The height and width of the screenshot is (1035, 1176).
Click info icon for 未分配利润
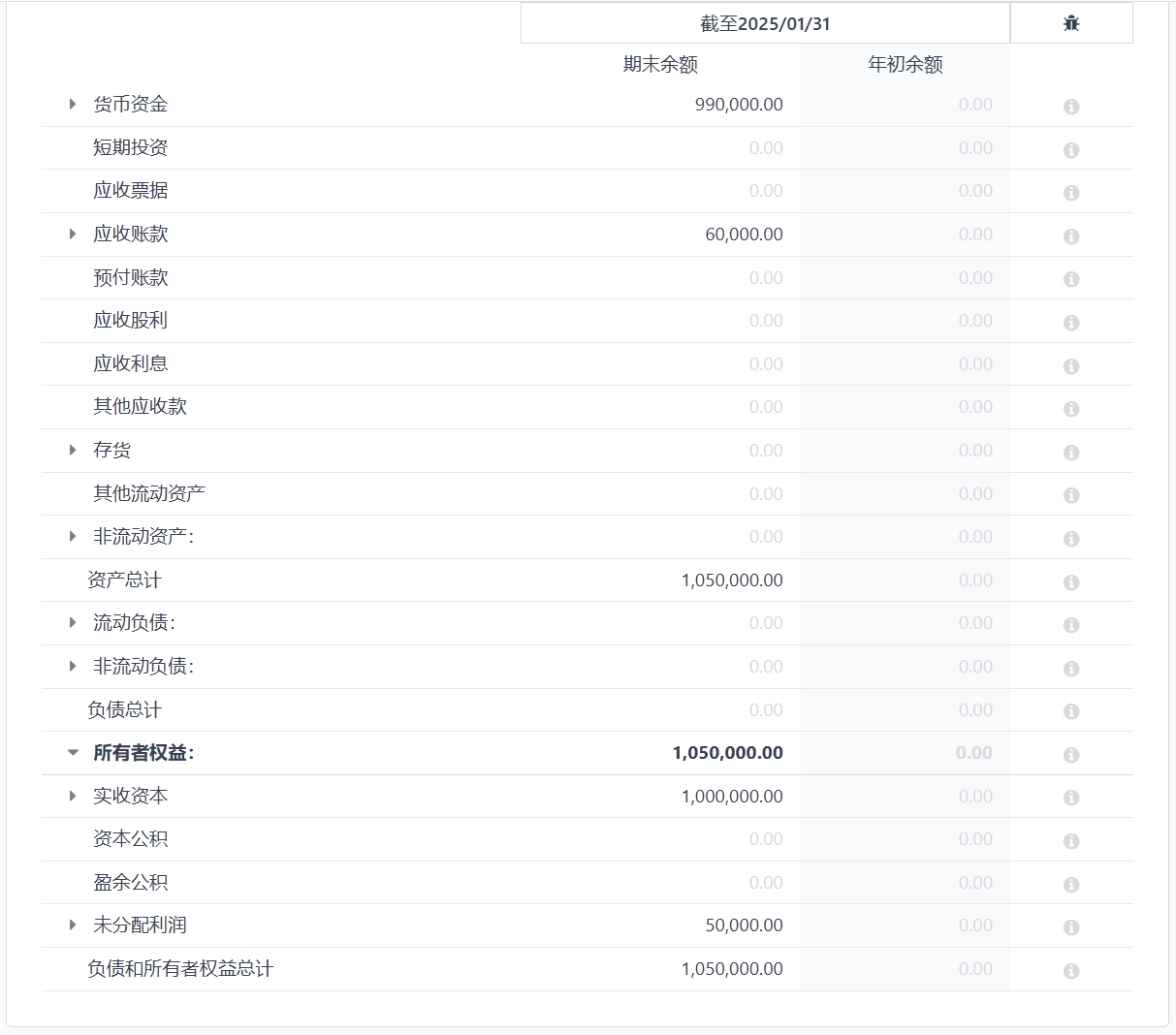[x=1070, y=927]
